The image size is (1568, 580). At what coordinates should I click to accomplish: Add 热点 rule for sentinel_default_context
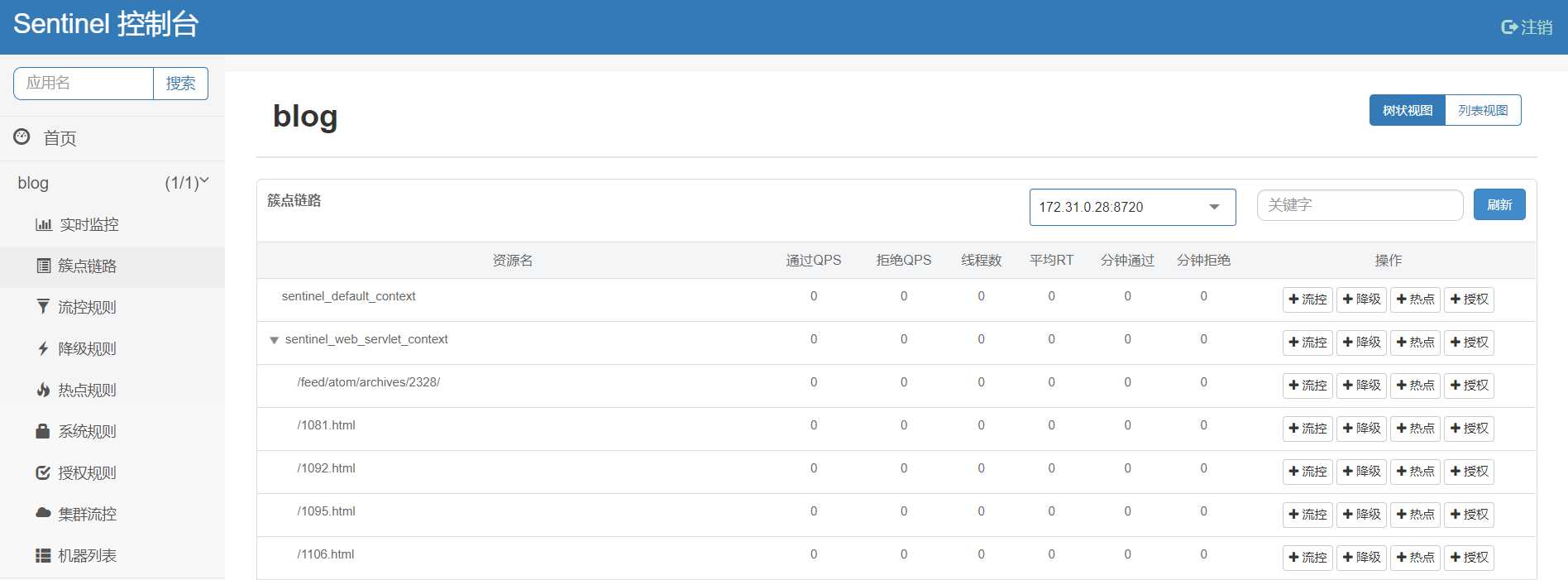[1415, 300]
